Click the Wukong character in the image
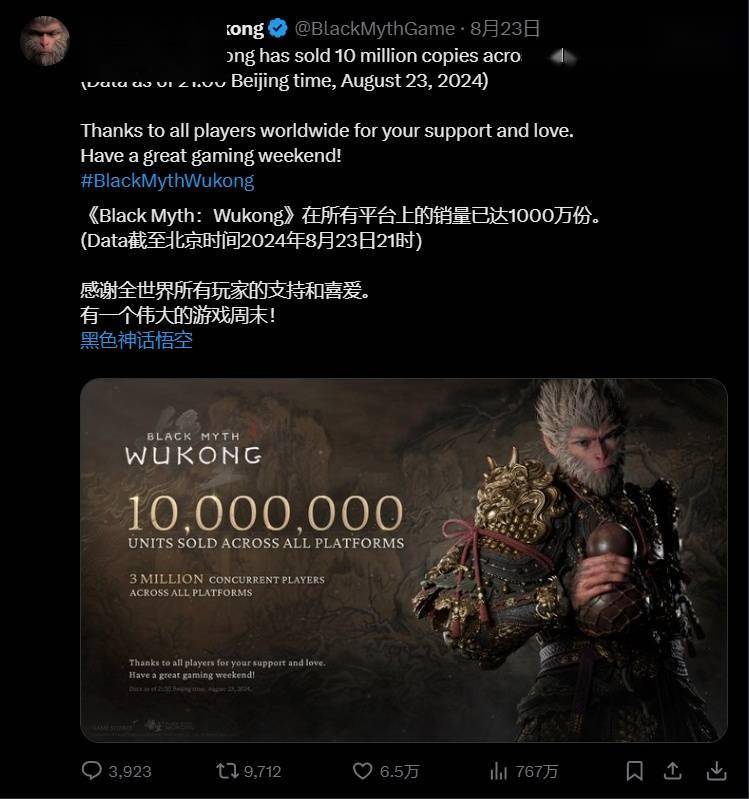Image resolution: width=749 pixels, height=799 pixels. (x=566, y=561)
